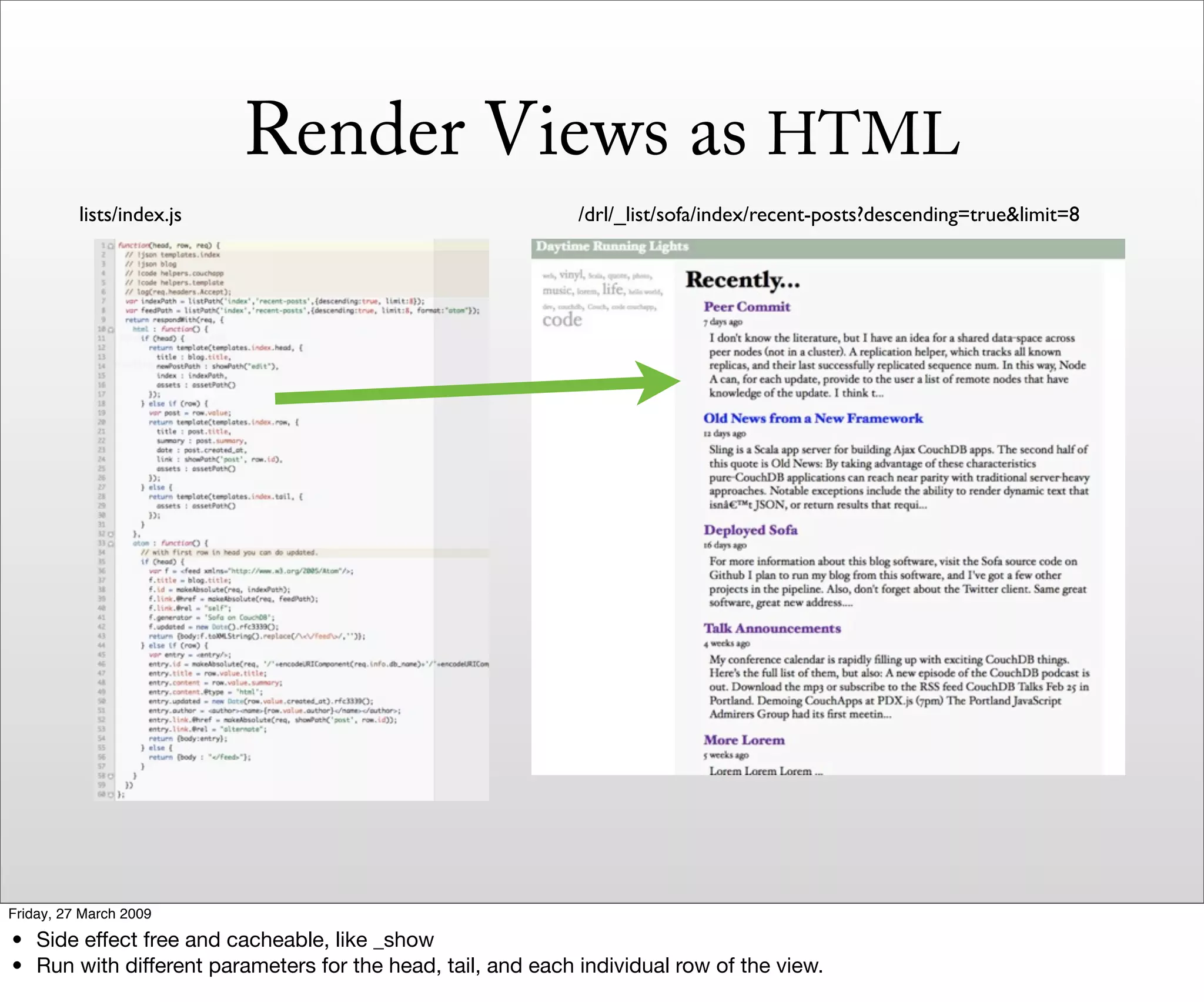Click code line 'var post = row.value;'

(190, 413)
